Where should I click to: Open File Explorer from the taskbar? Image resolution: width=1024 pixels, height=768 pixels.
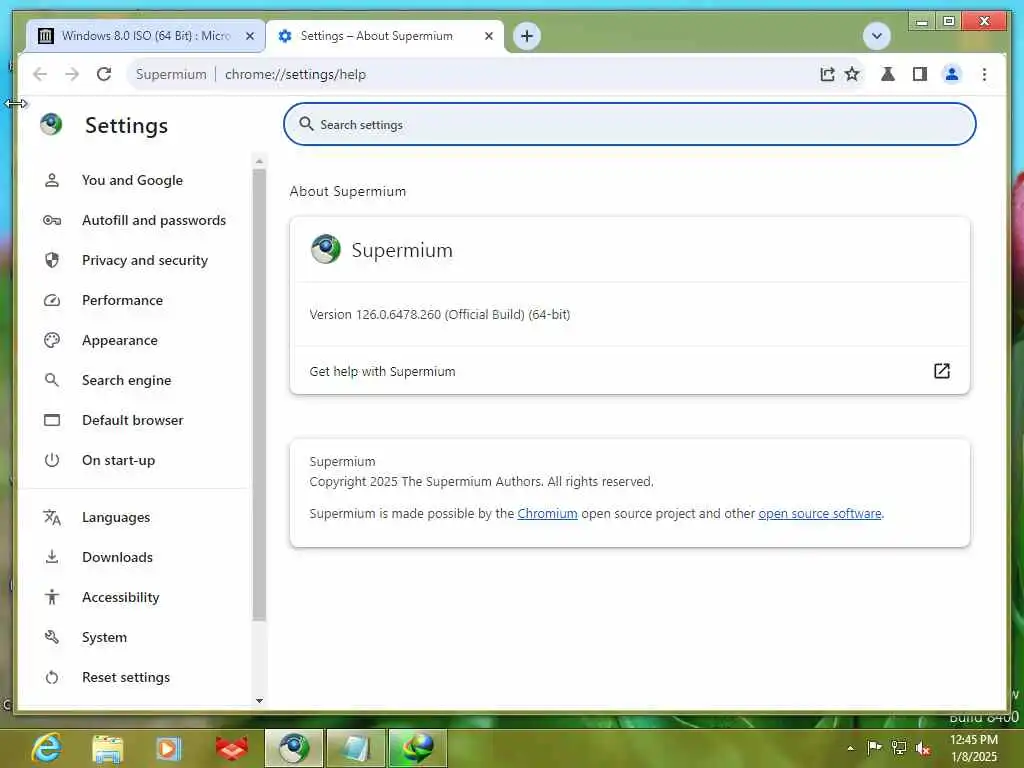108,748
